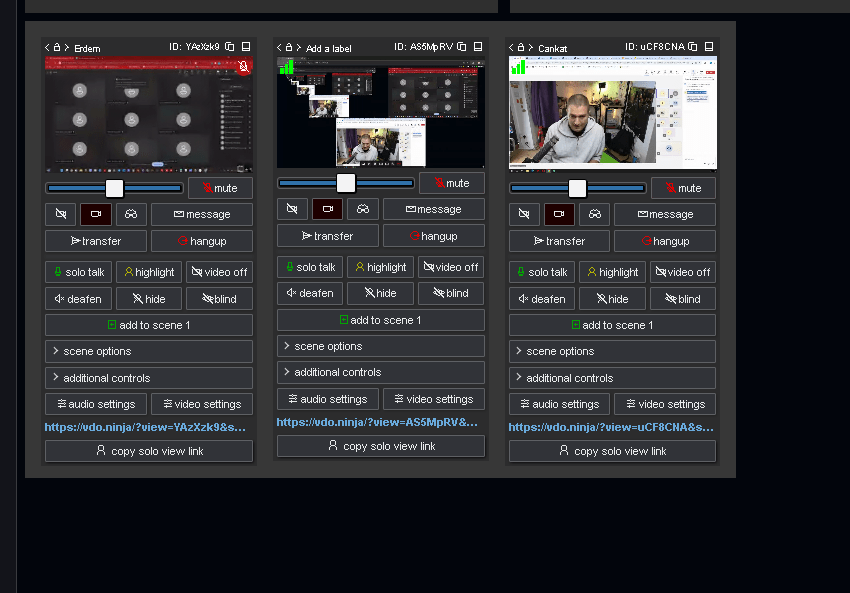Click crossed camera icon in Erdem panel

(61, 214)
